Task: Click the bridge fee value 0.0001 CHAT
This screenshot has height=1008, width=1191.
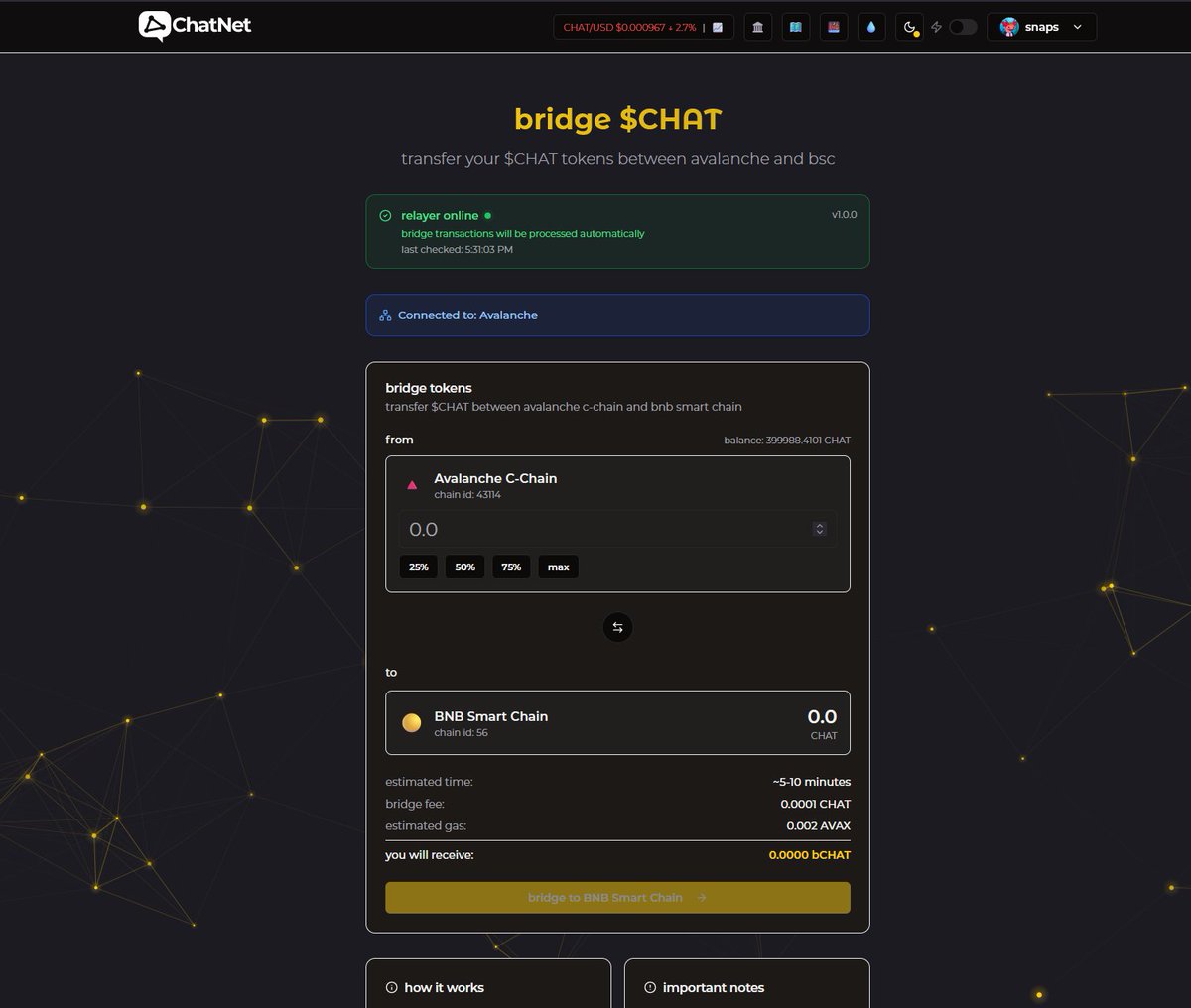Action: click(816, 804)
